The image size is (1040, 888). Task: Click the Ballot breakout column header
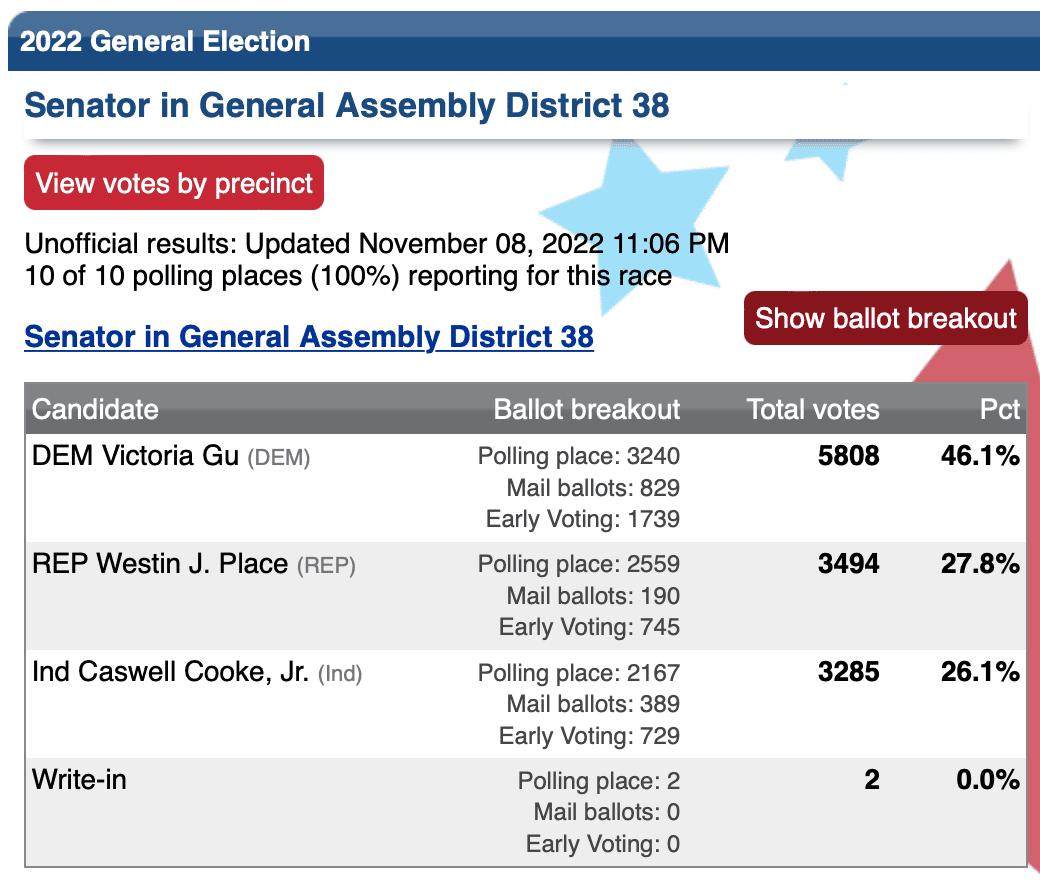[x=587, y=409]
